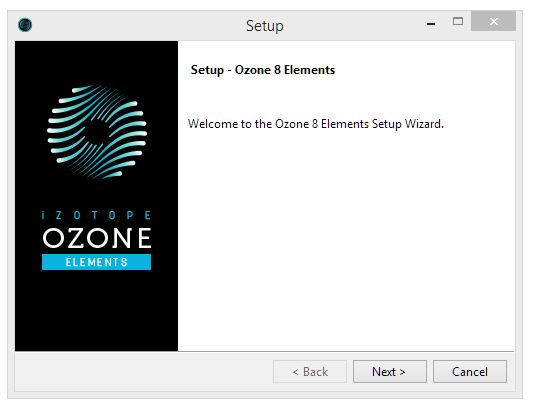The width and height of the screenshot is (536, 411).
Task: Click the swirling Ozone sphere logo
Action: [97, 132]
